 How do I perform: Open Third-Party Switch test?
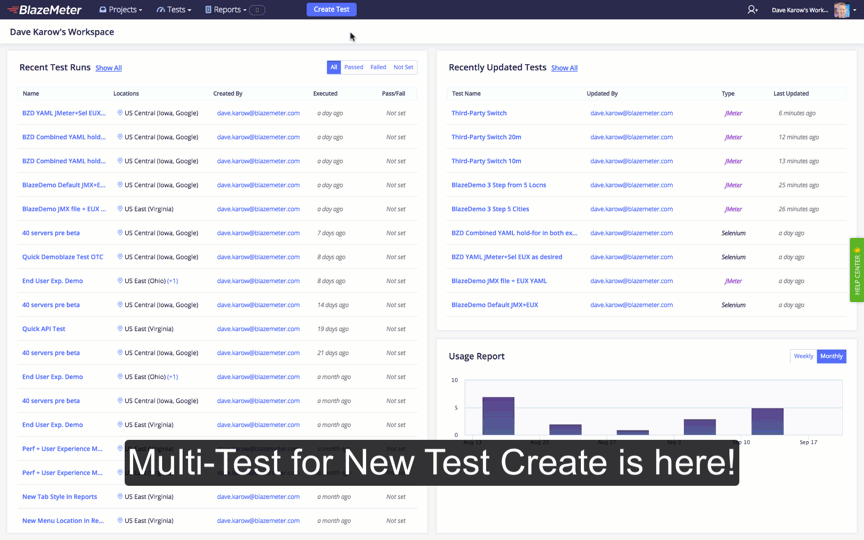point(479,113)
